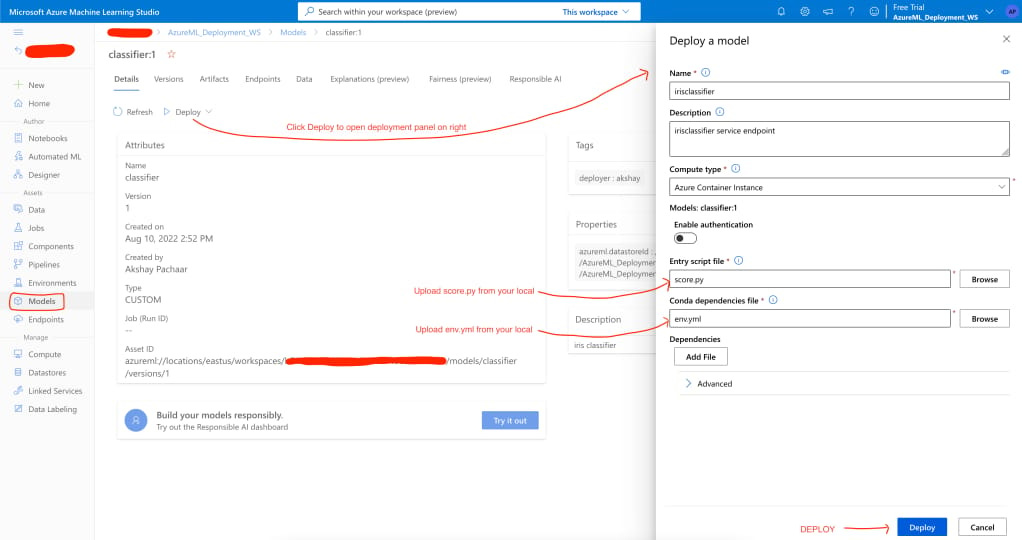Open the settings gear icon

(x=805, y=12)
